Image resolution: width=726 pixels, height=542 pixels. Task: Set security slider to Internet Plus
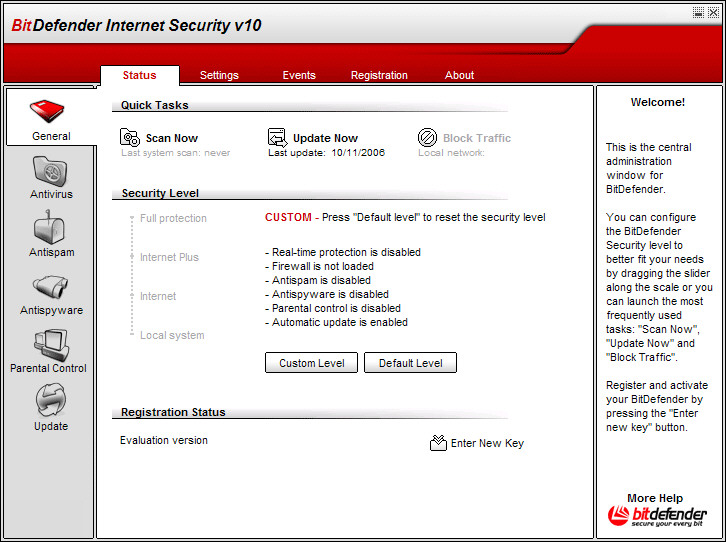click(x=169, y=257)
